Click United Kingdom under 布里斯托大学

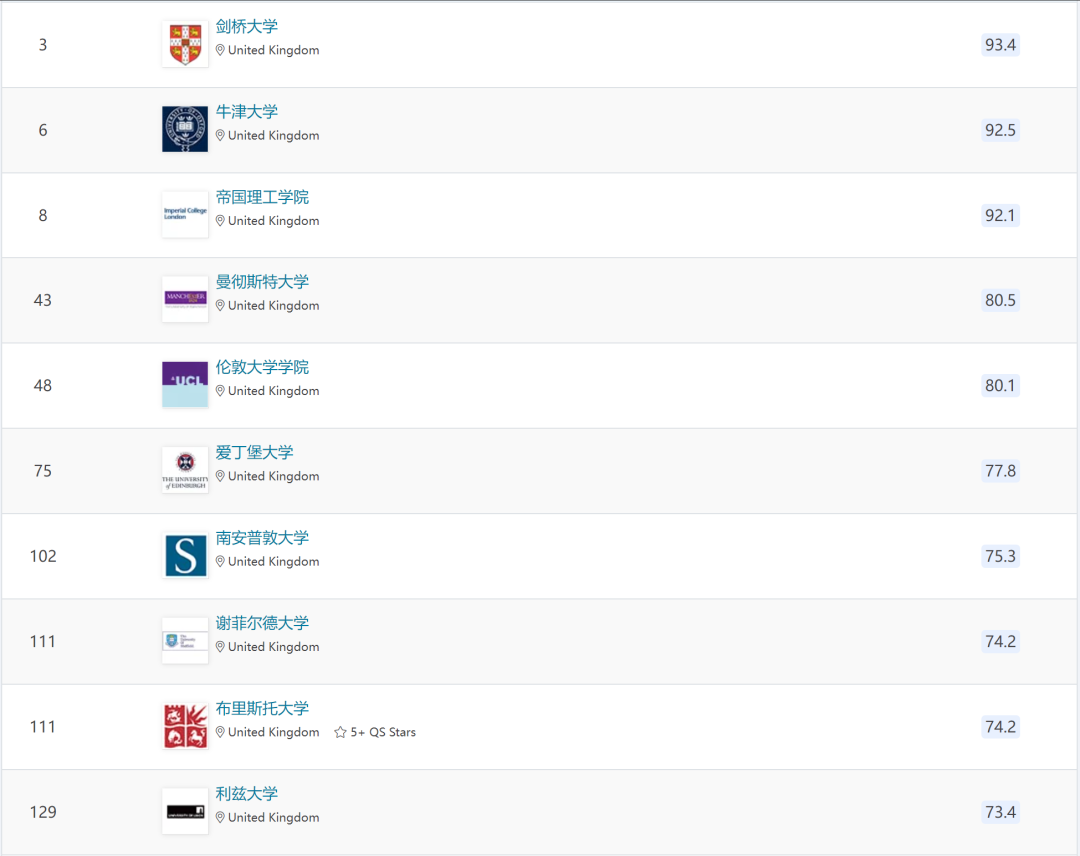(x=273, y=732)
